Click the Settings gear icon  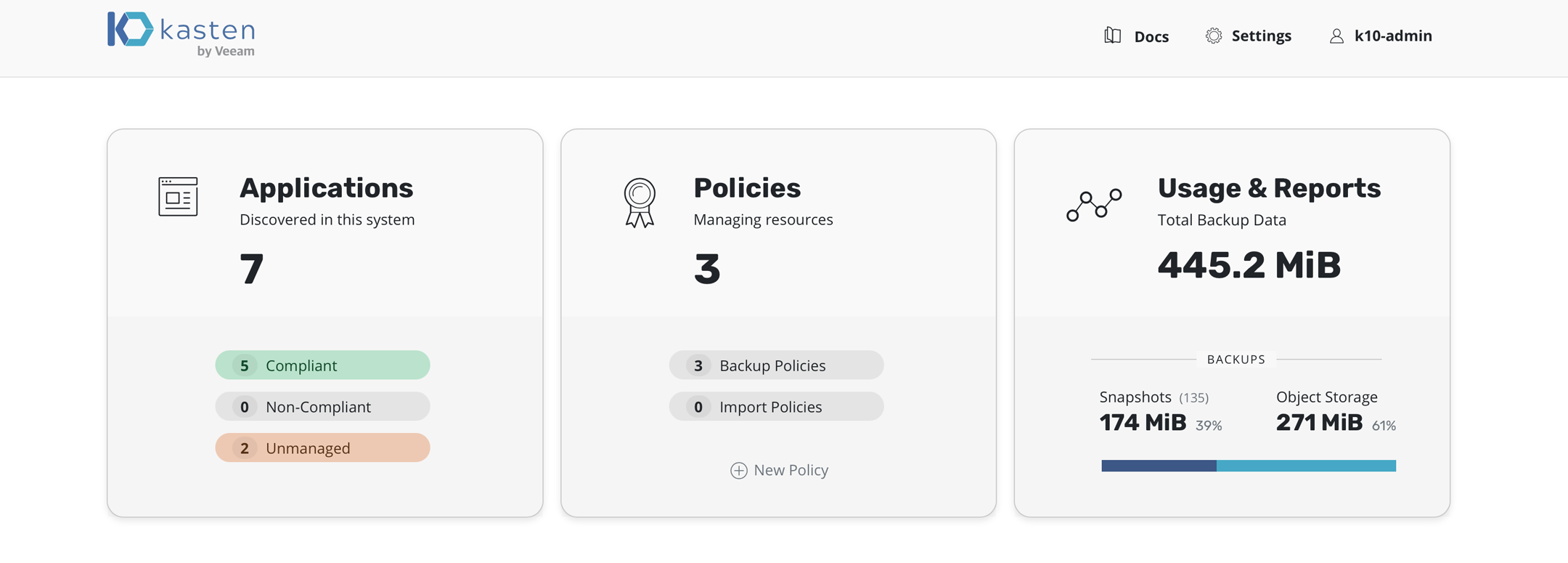pos(1213,36)
